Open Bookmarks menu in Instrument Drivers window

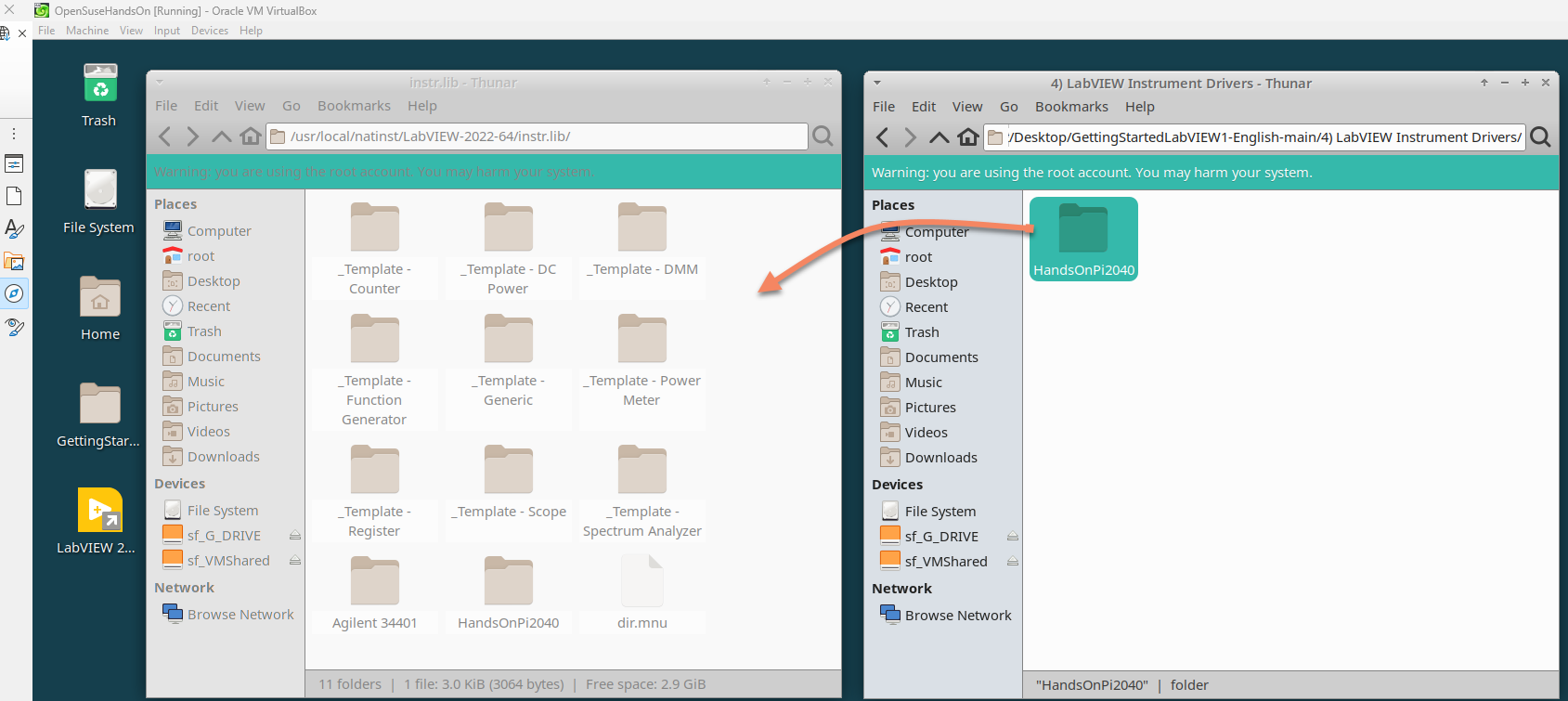coord(1071,107)
